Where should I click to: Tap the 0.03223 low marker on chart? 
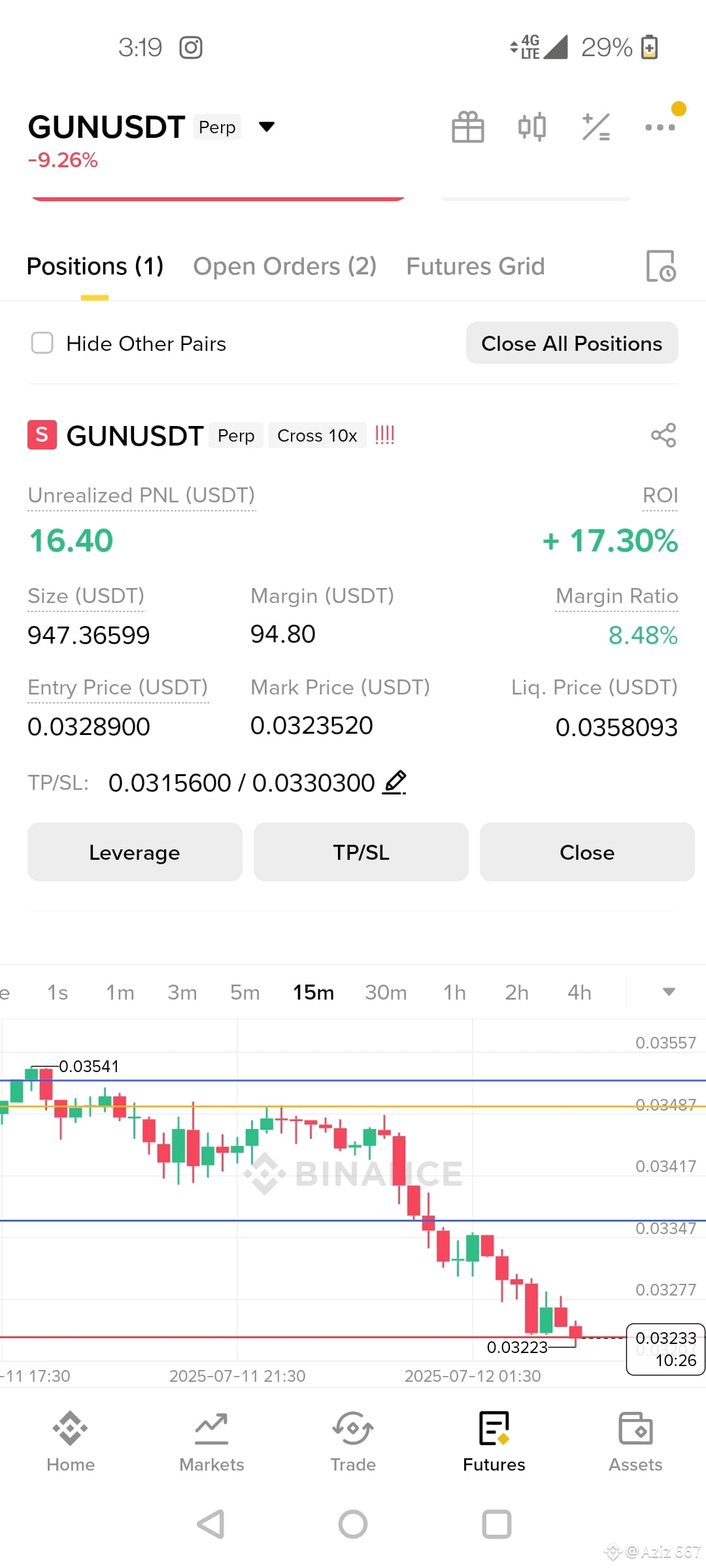(517, 1347)
